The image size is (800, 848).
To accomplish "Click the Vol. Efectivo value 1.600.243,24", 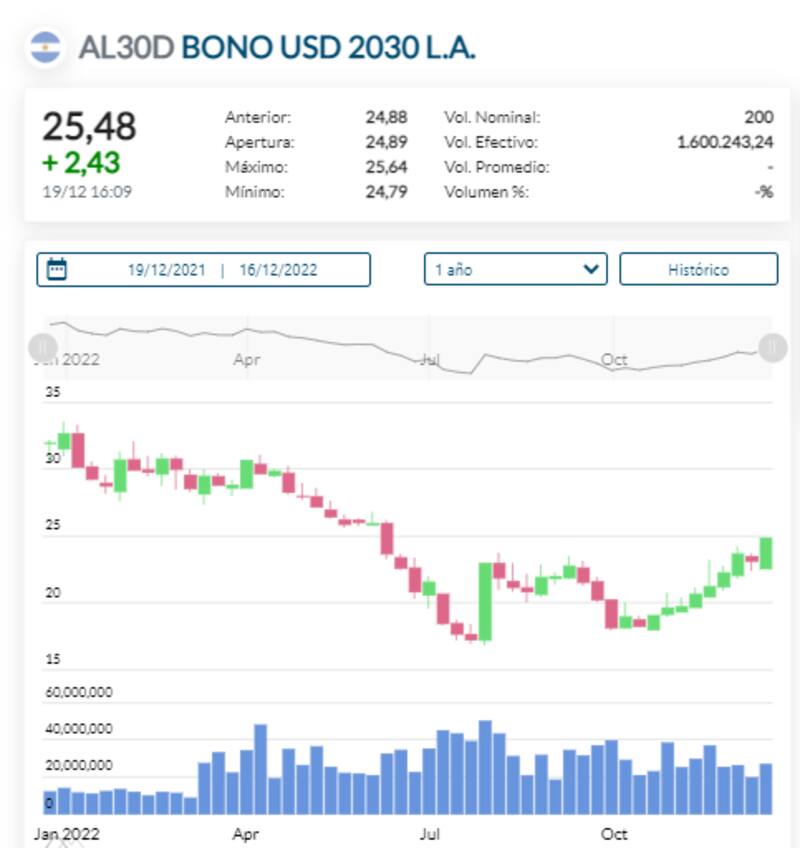I will [x=725, y=142].
